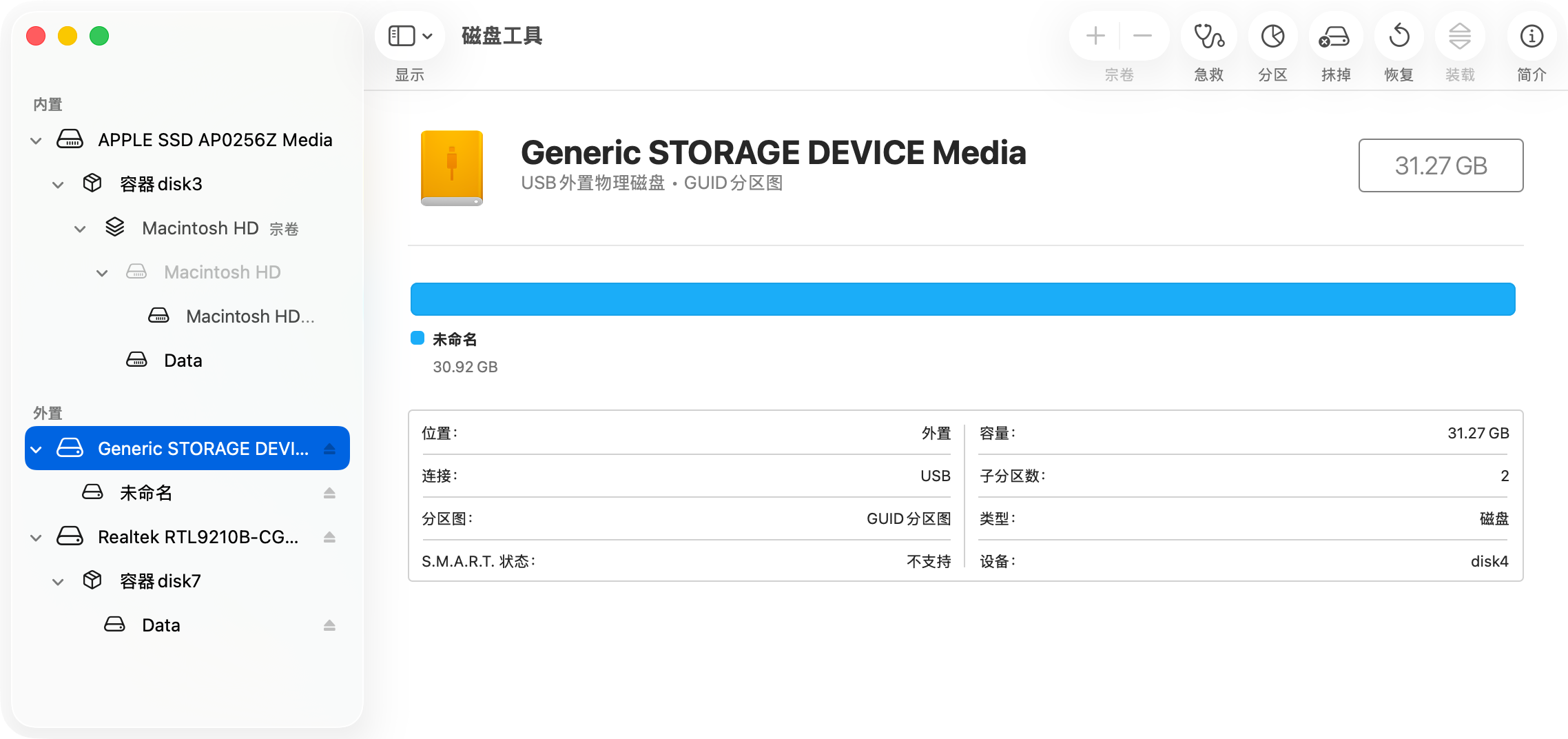This screenshot has height=739, width=1568.
Task: Select the Macintosh HD 宗卷 group
Action: point(200,228)
